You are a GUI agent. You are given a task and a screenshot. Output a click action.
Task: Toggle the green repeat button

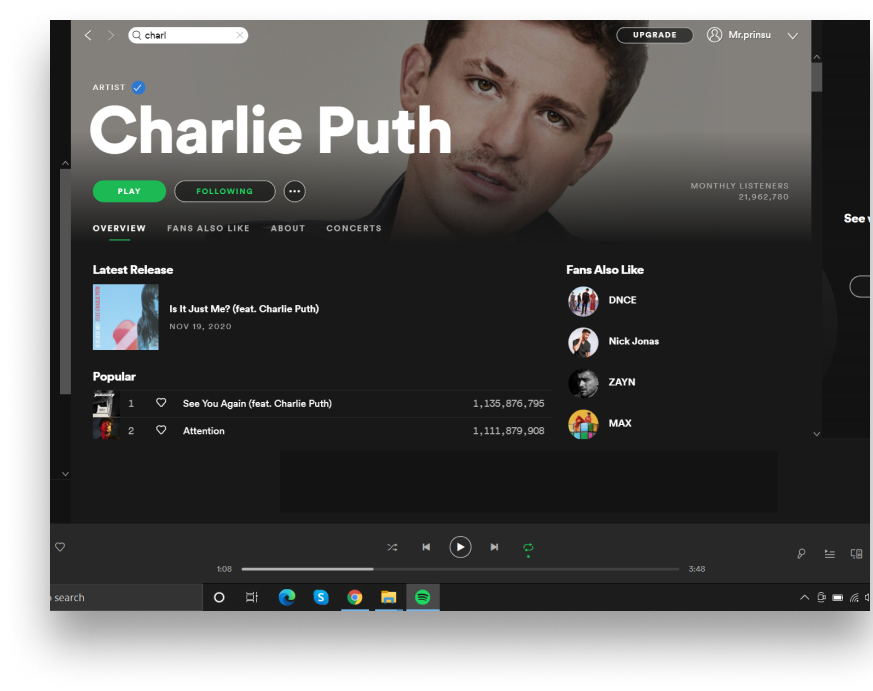(x=528, y=547)
